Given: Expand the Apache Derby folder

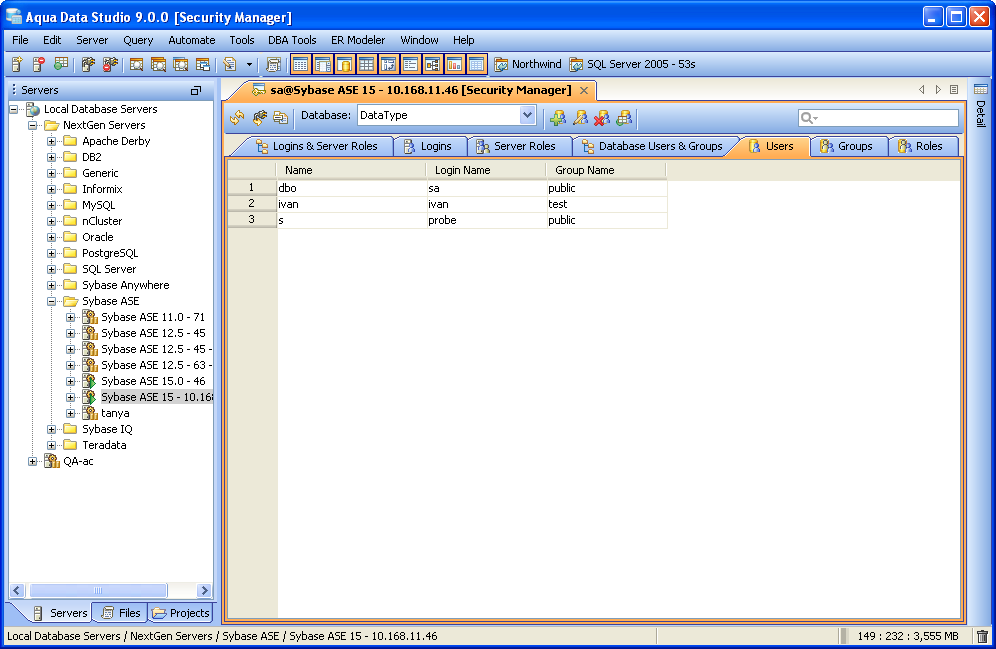Looking at the screenshot, I should [x=51, y=141].
